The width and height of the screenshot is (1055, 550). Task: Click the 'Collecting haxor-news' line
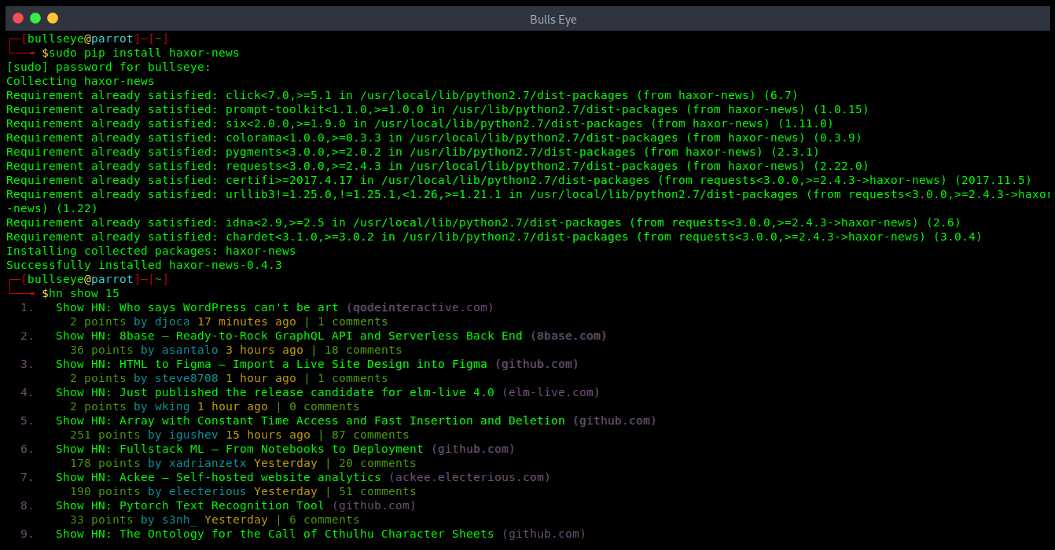tap(80, 81)
